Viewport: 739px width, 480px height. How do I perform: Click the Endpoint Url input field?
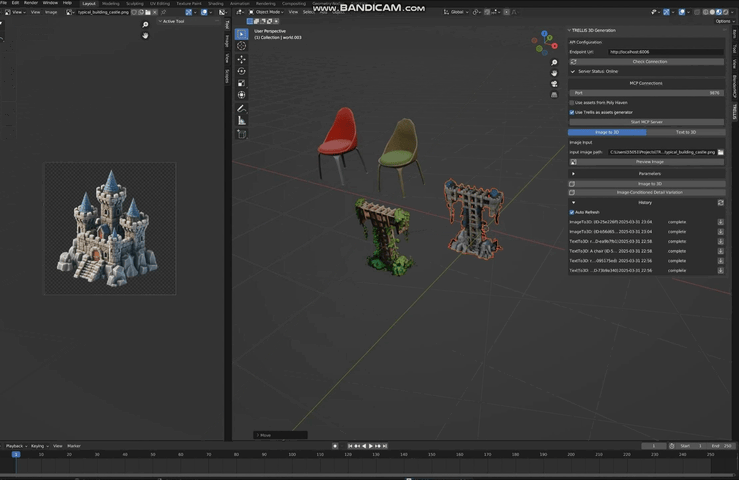coord(666,52)
